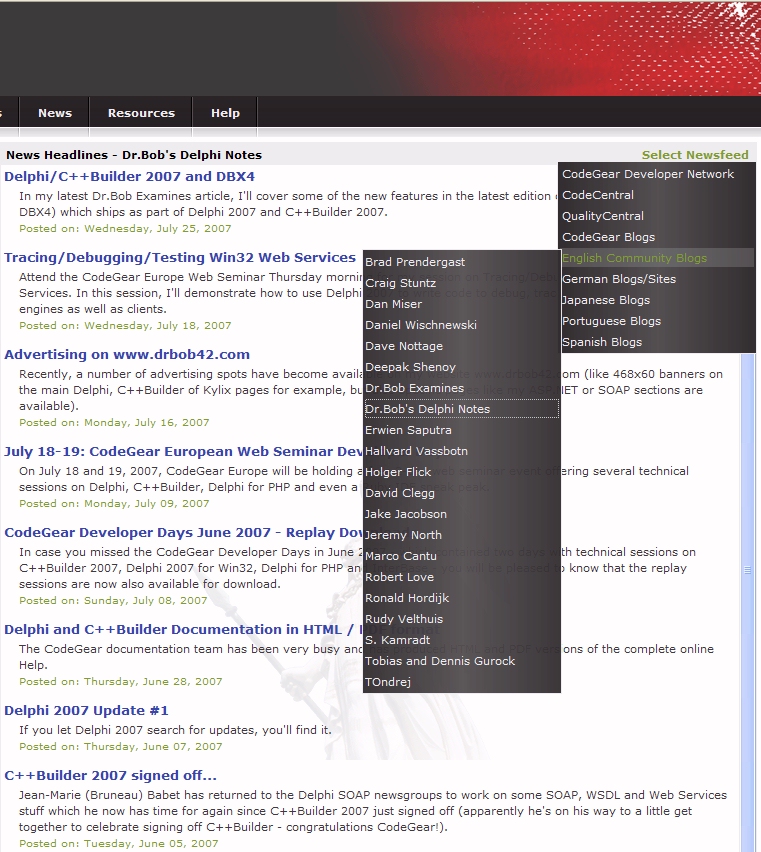Open the Resources menu
Screen dimensions: 761x852
141,113
